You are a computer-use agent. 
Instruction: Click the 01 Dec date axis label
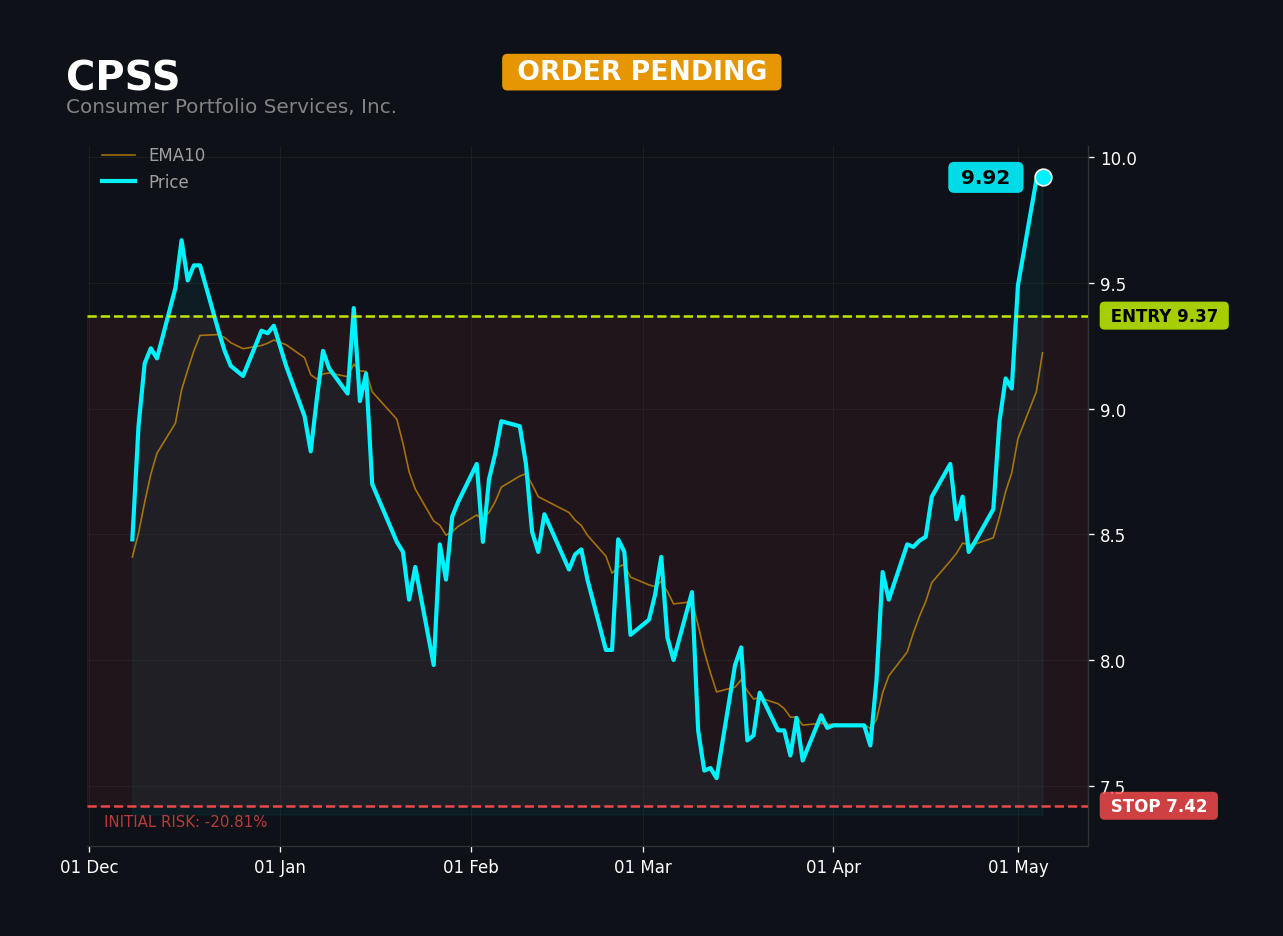89,867
